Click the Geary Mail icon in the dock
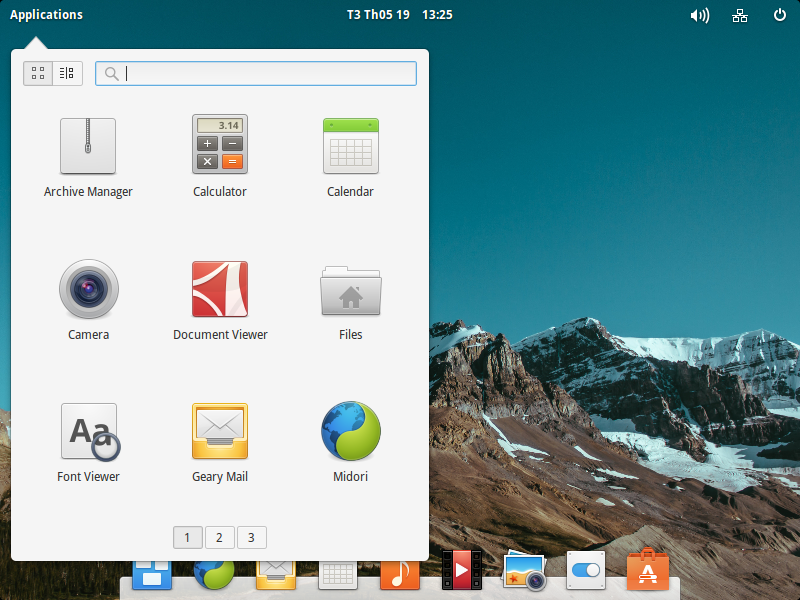800x600 pixels. coord(276,575)
